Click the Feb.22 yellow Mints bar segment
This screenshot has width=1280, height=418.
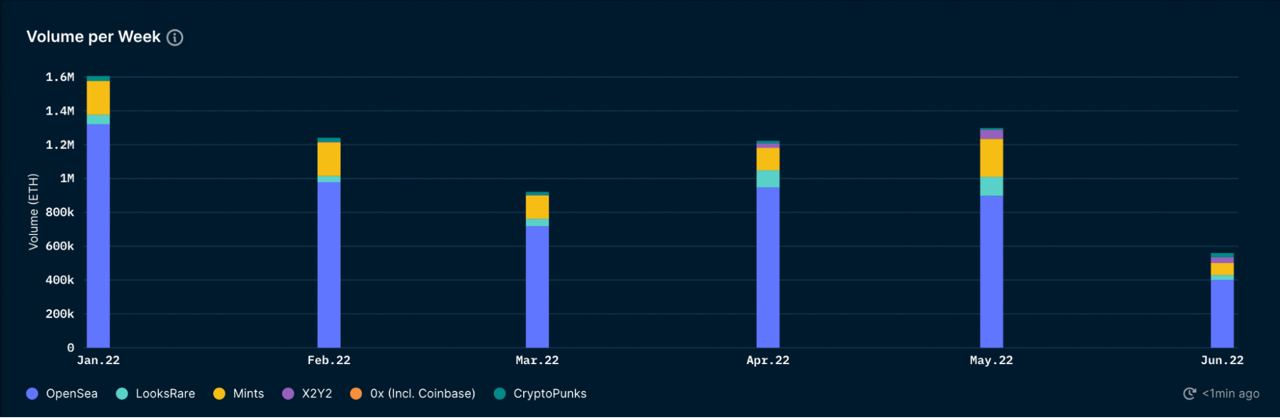[x=329, y=159]
